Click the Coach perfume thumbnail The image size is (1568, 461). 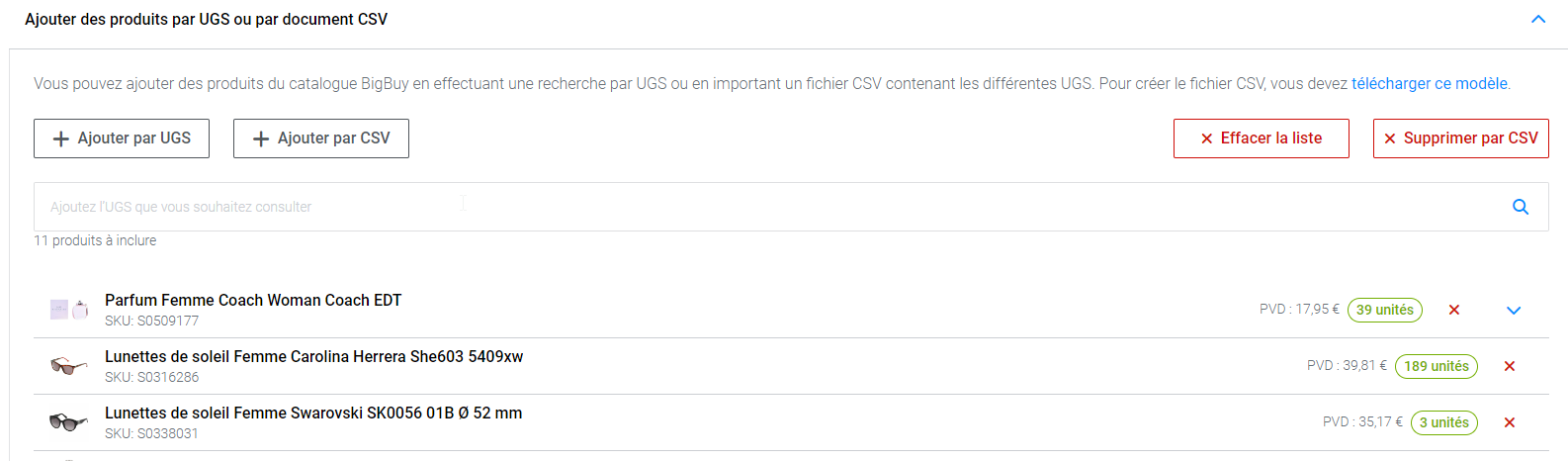[69, 310]
